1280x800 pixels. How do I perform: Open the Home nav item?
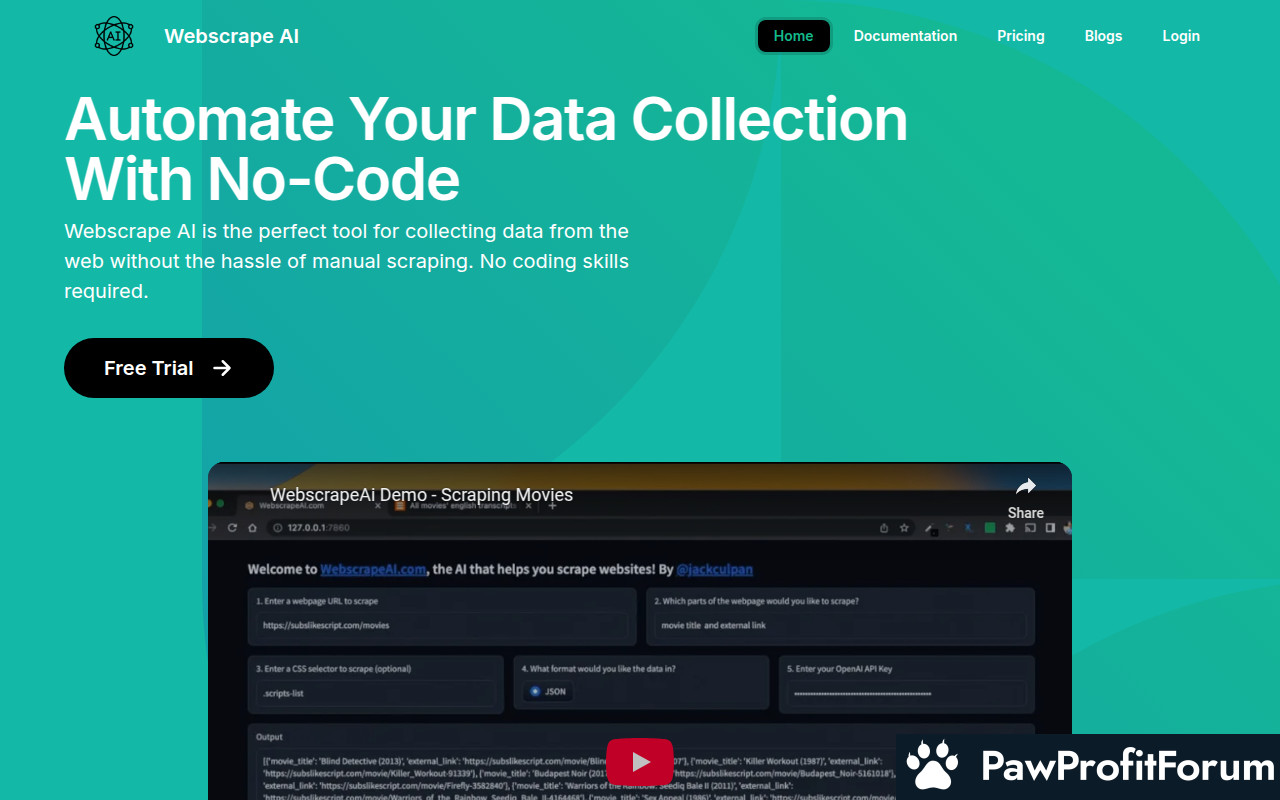pos(793,36)
